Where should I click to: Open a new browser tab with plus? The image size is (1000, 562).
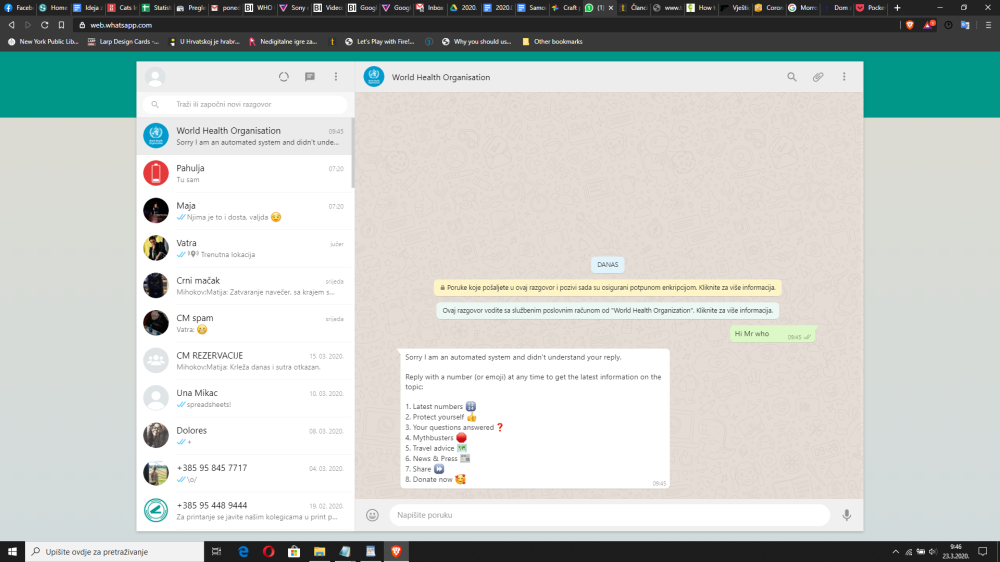897,8
